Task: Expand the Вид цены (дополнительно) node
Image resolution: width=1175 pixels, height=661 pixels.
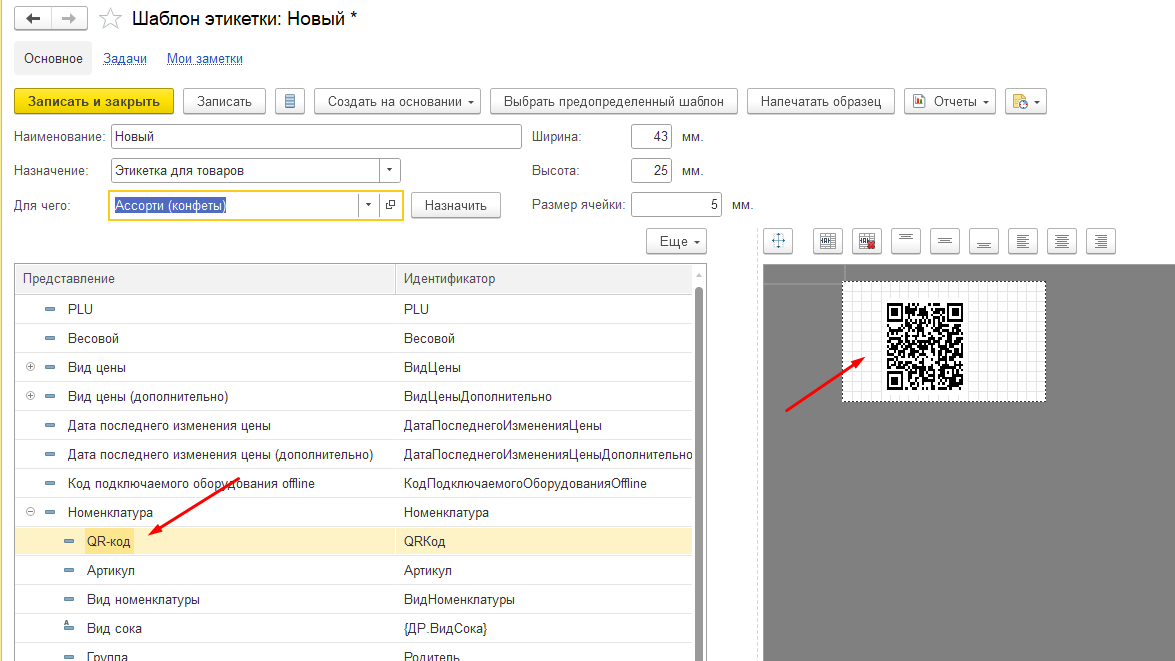Action: coord(30,396)
